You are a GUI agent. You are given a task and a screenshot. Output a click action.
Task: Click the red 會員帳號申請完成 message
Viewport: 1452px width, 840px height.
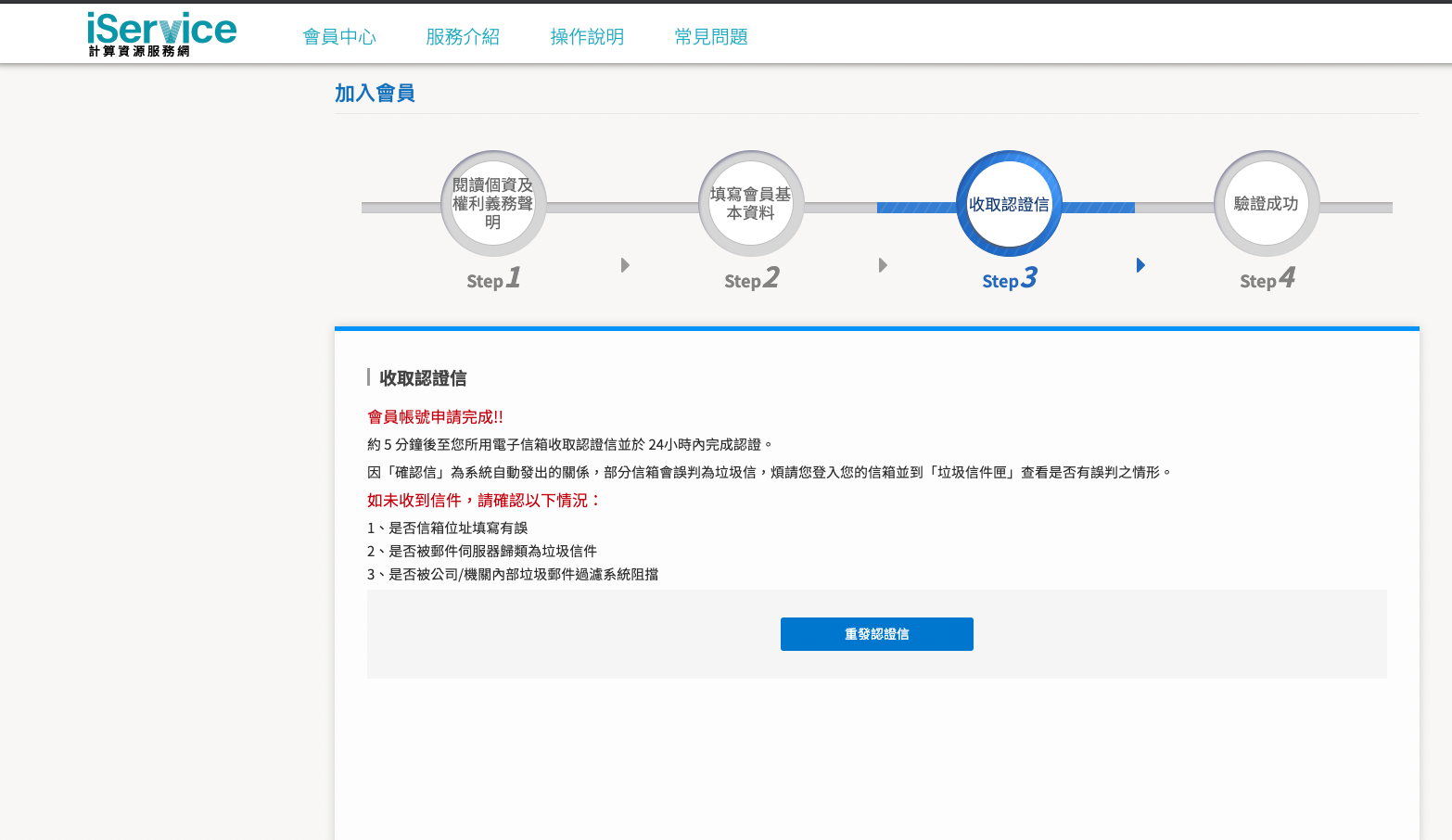click(x=435, y=417)
